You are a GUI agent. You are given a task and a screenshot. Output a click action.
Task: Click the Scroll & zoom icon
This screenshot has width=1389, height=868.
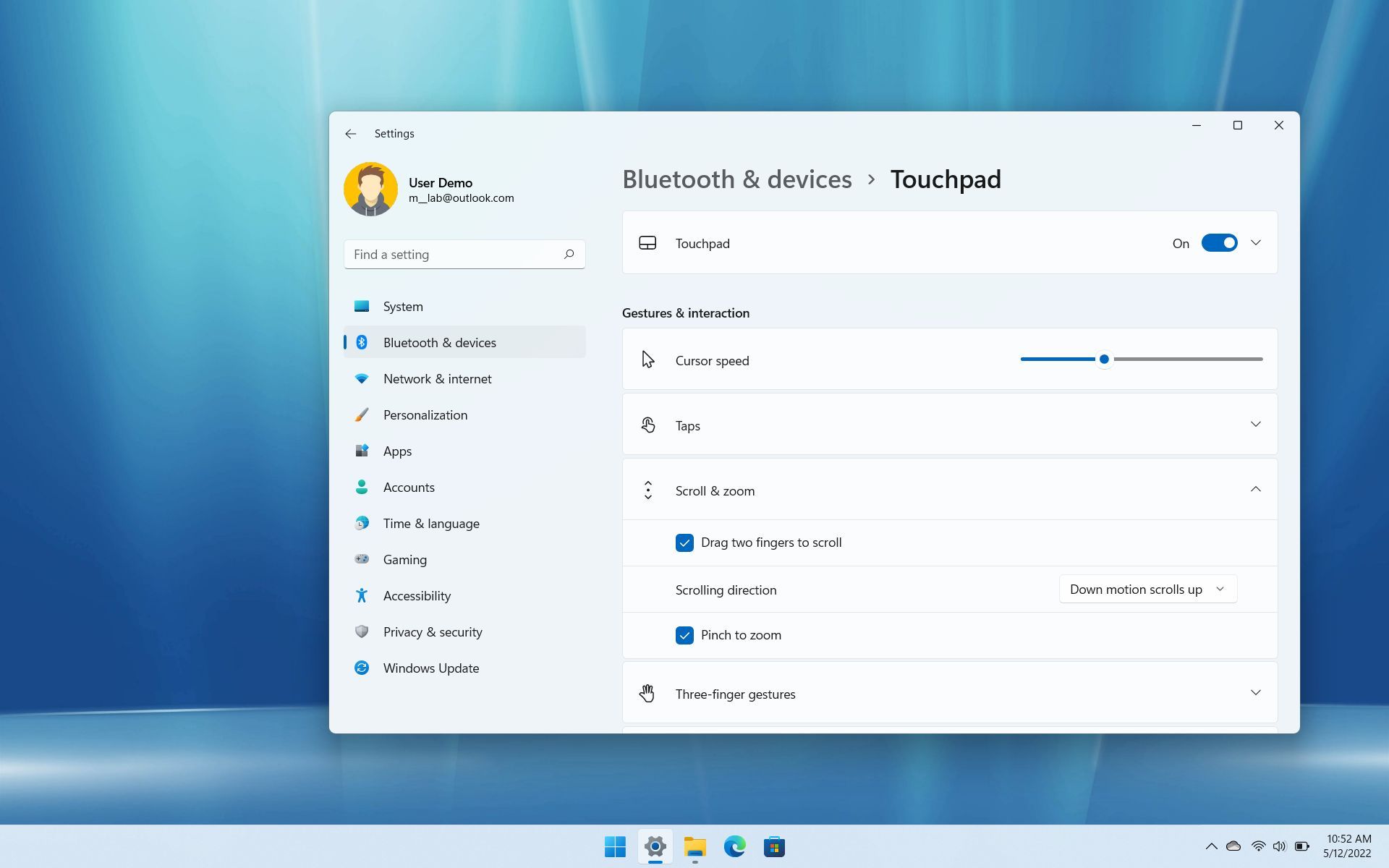(x=648, y=490)
